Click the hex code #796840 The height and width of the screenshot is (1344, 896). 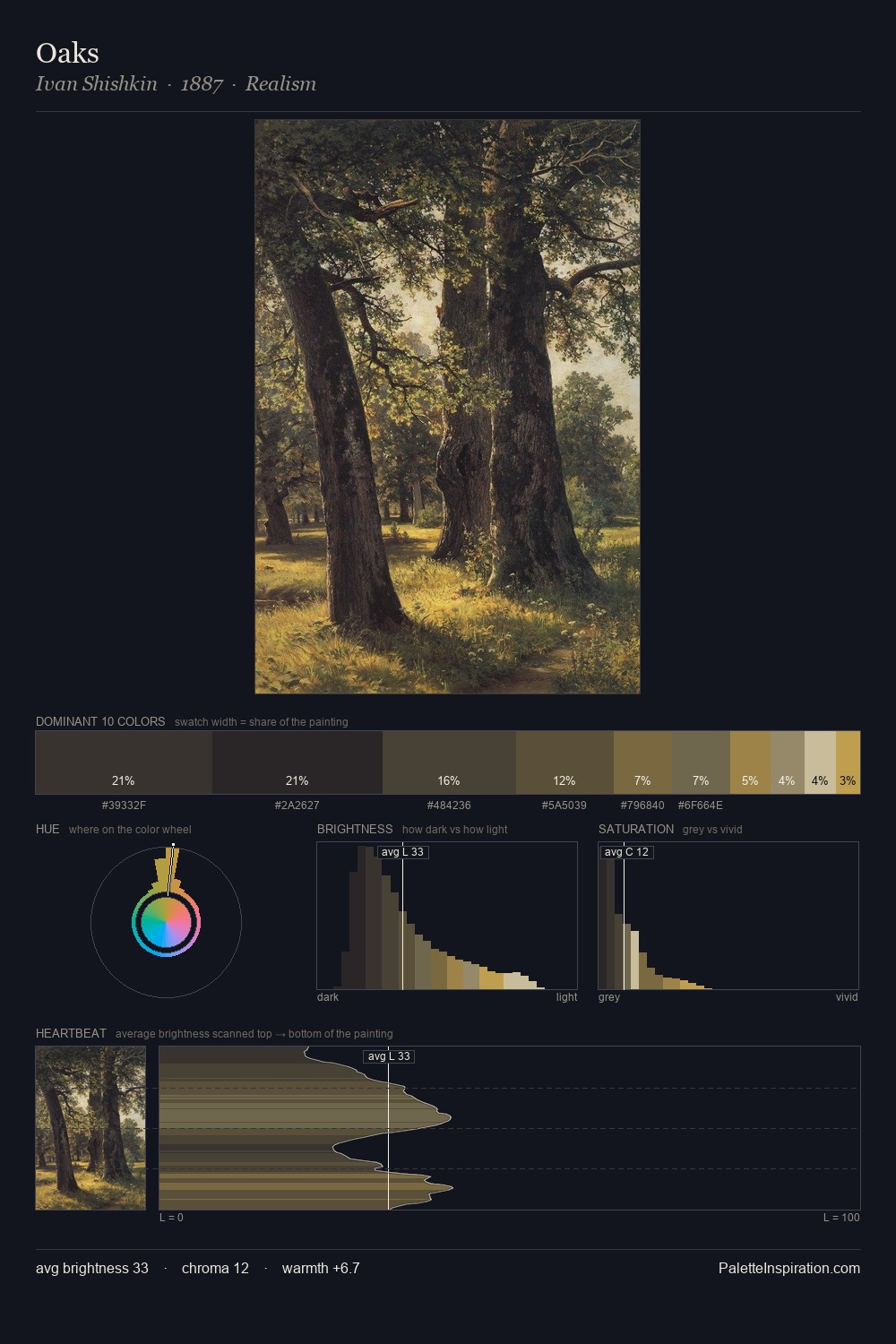pos(642,806)
